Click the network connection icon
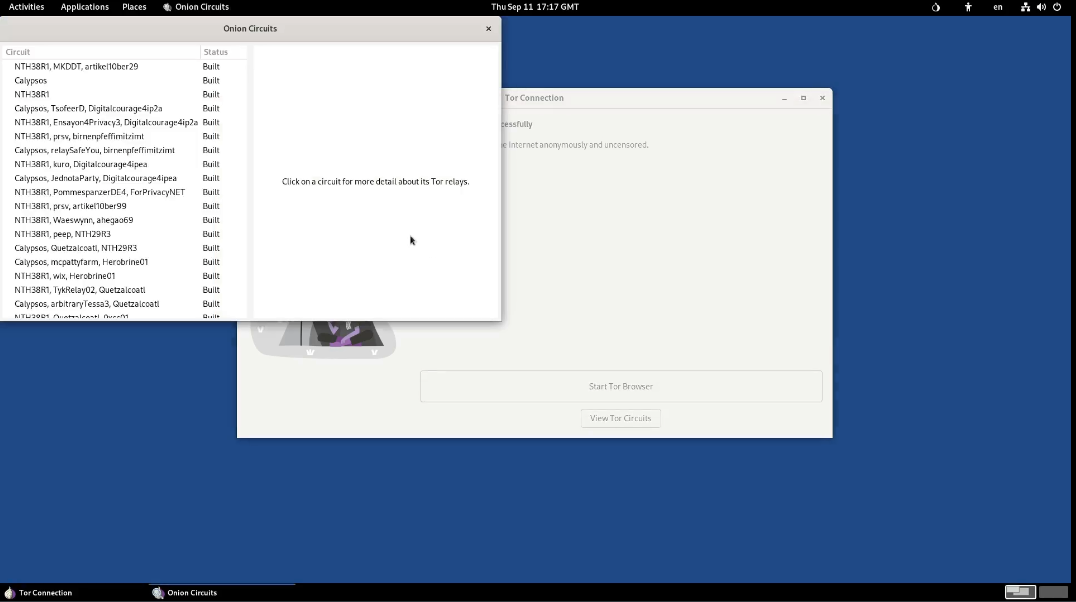1076x602 pixels. click(1025, 7)
